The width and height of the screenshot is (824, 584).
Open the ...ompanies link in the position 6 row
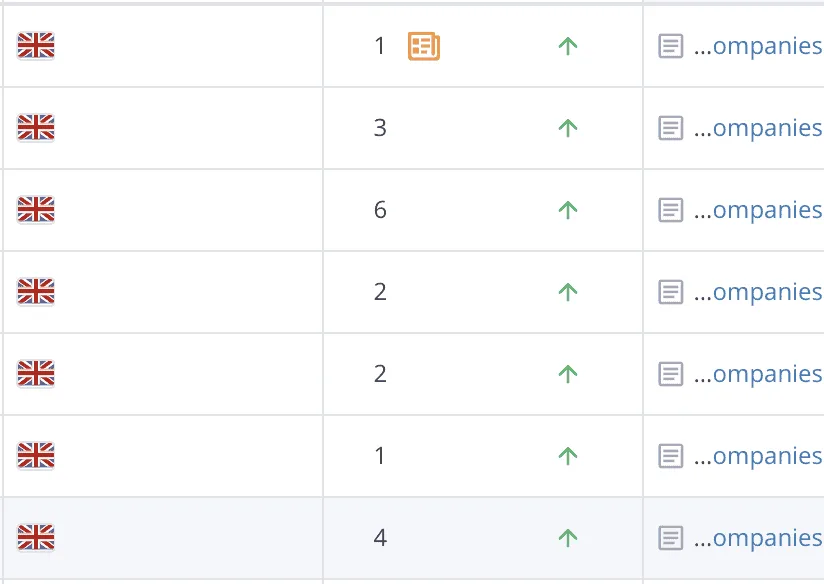[x=758, y=210]
